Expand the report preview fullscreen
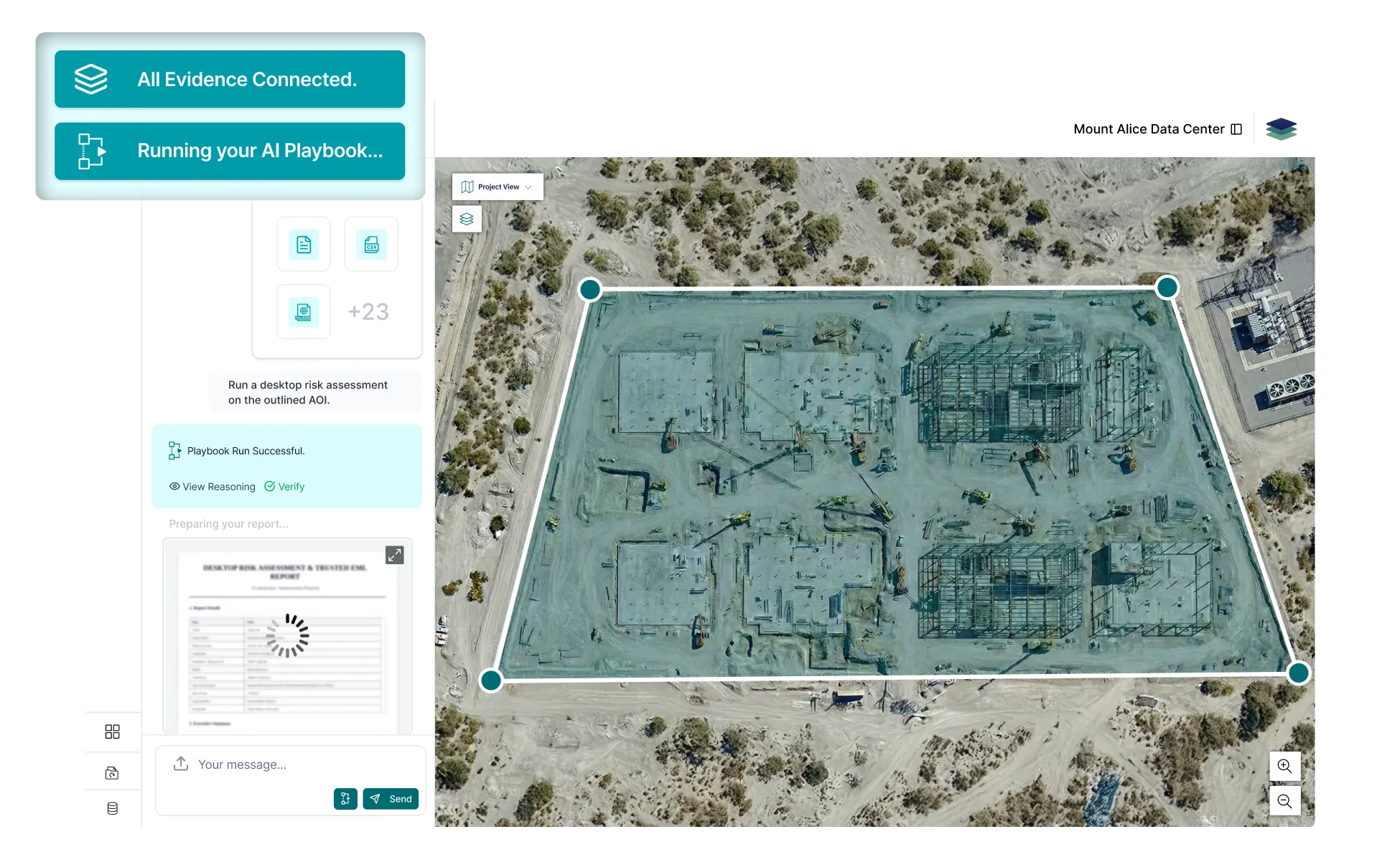This screenshot has height=842, width=1400. click(394, 555)
